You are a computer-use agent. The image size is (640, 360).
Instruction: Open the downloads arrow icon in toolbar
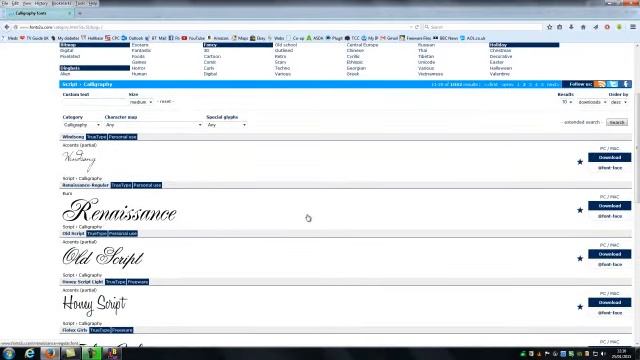pyautogui.click(x=571, y=27)
